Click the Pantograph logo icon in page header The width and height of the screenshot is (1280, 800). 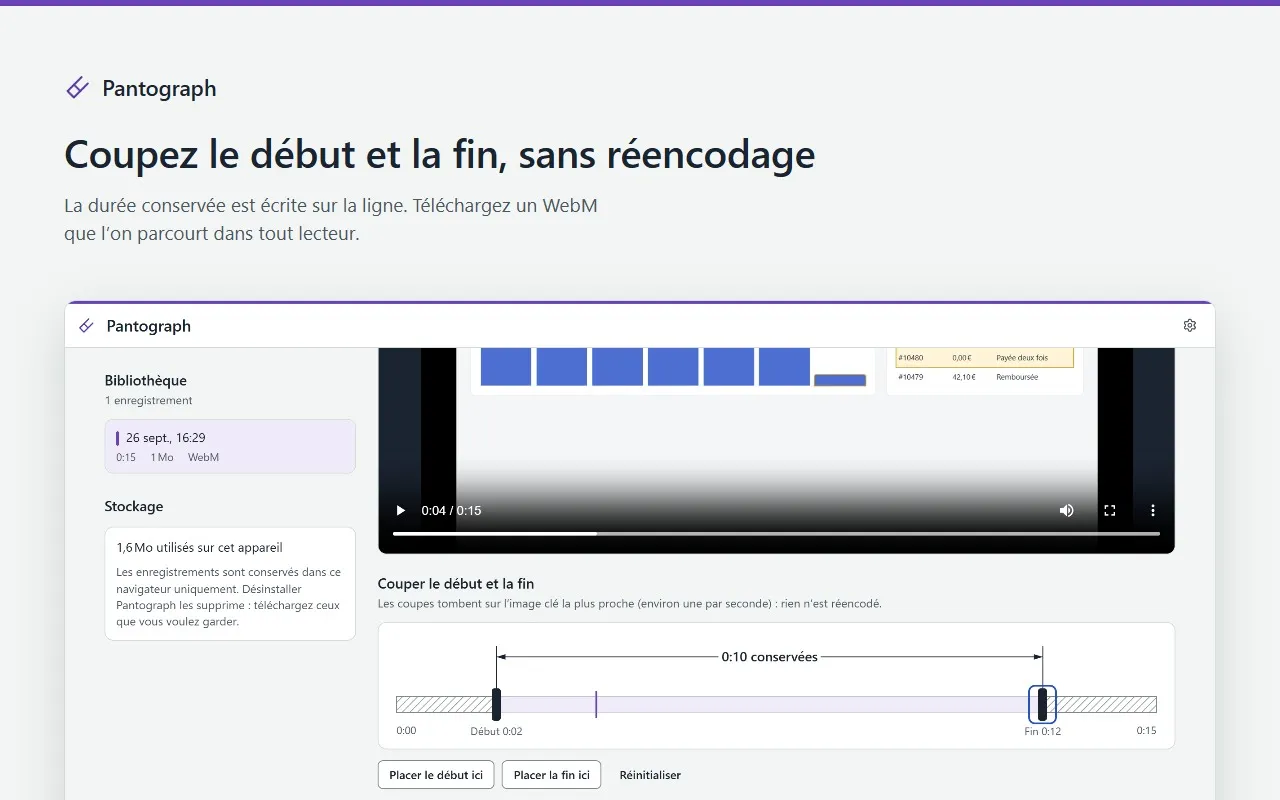[77, 88]
